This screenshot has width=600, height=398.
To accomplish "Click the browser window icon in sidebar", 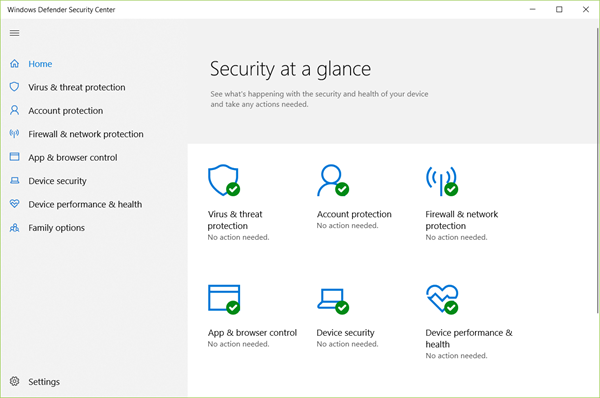I will click(15, 157).
